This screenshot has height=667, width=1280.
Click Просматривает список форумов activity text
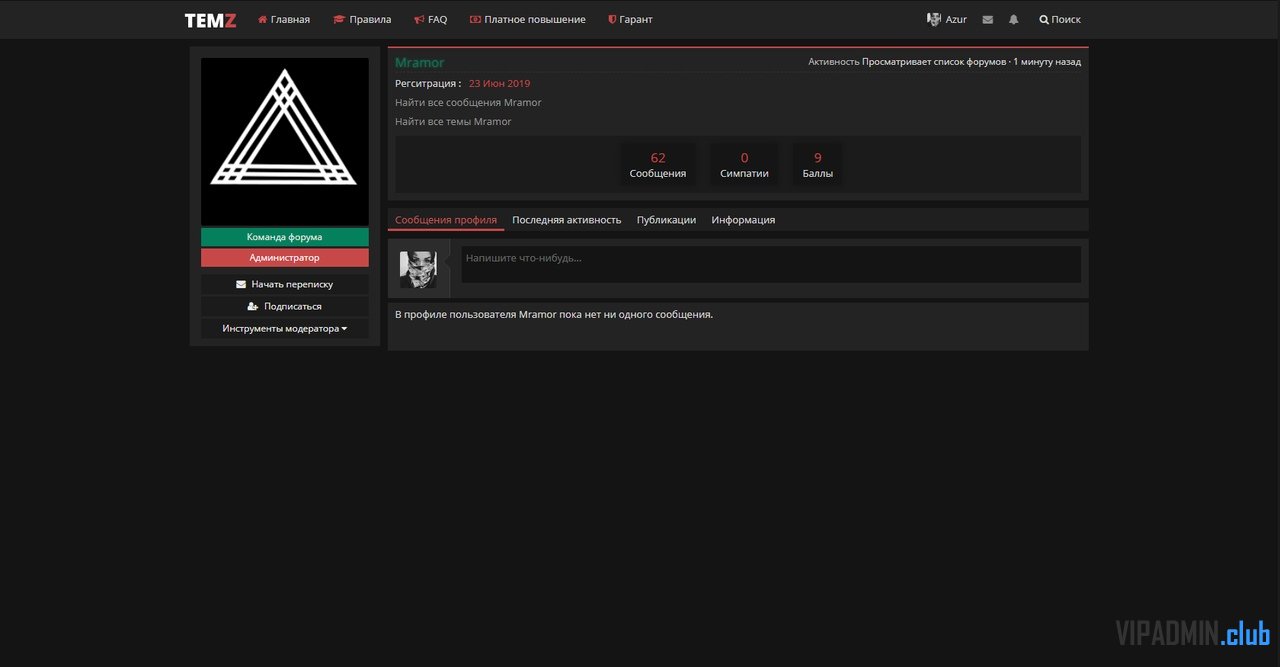point(934,62)
